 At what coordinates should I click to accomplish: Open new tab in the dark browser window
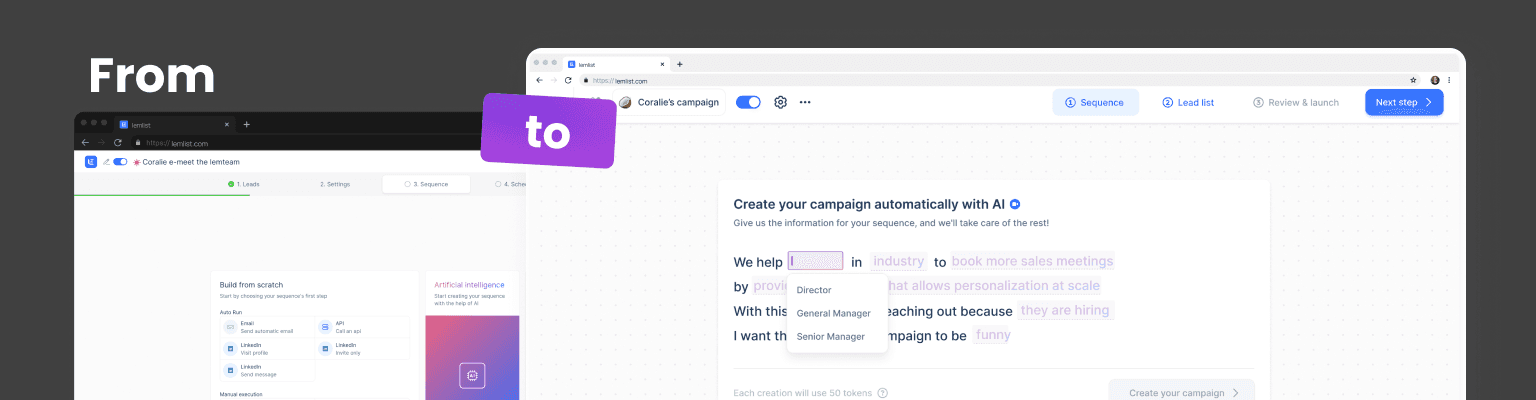[x=247, y=124]
